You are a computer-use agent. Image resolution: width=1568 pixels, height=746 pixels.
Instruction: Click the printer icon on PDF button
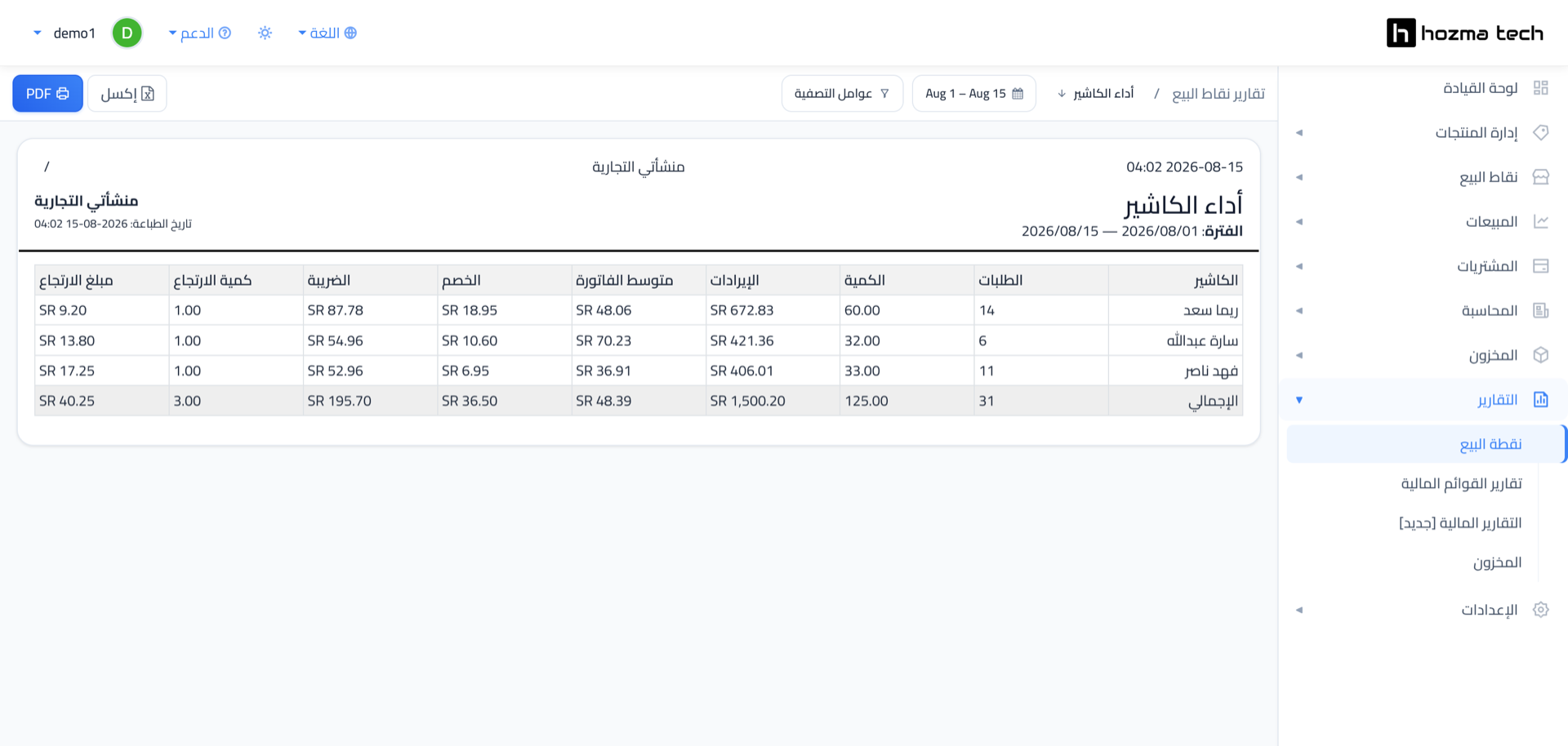pyautogui.click(x=63, y=94)
